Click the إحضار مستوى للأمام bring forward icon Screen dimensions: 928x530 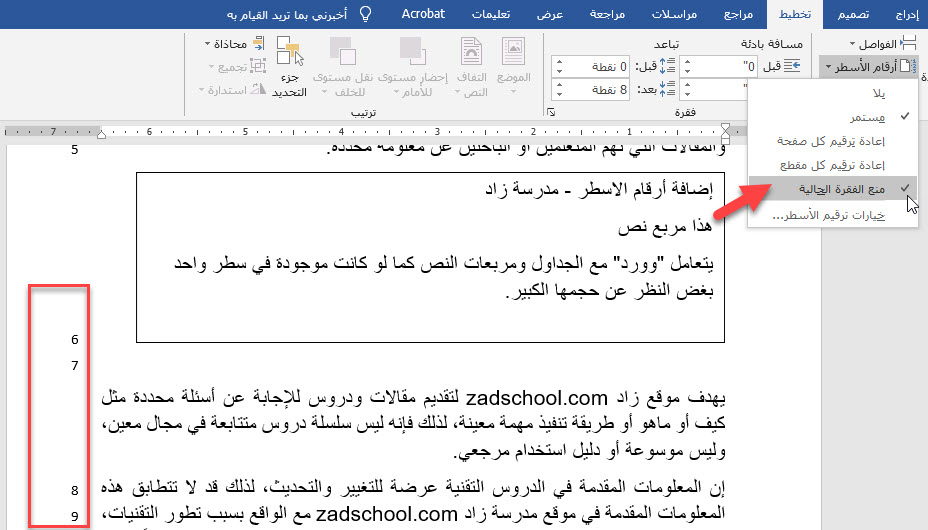(x=413, y=51)
